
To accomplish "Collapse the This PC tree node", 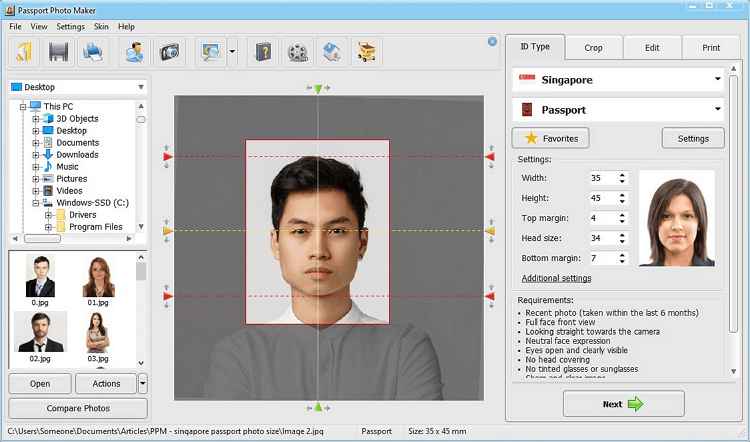I will click(22, 107).
